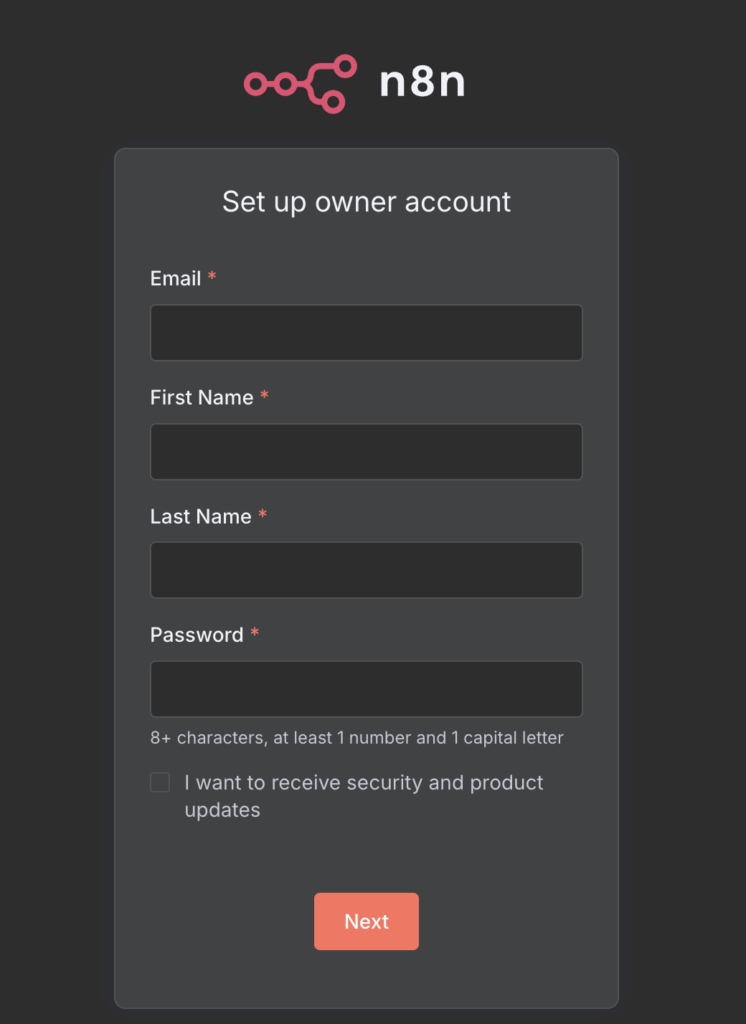Image resolution: width=746 pixels, height=1024 pixels.
Task: Click the First Name label text
Action: point(202,397)
